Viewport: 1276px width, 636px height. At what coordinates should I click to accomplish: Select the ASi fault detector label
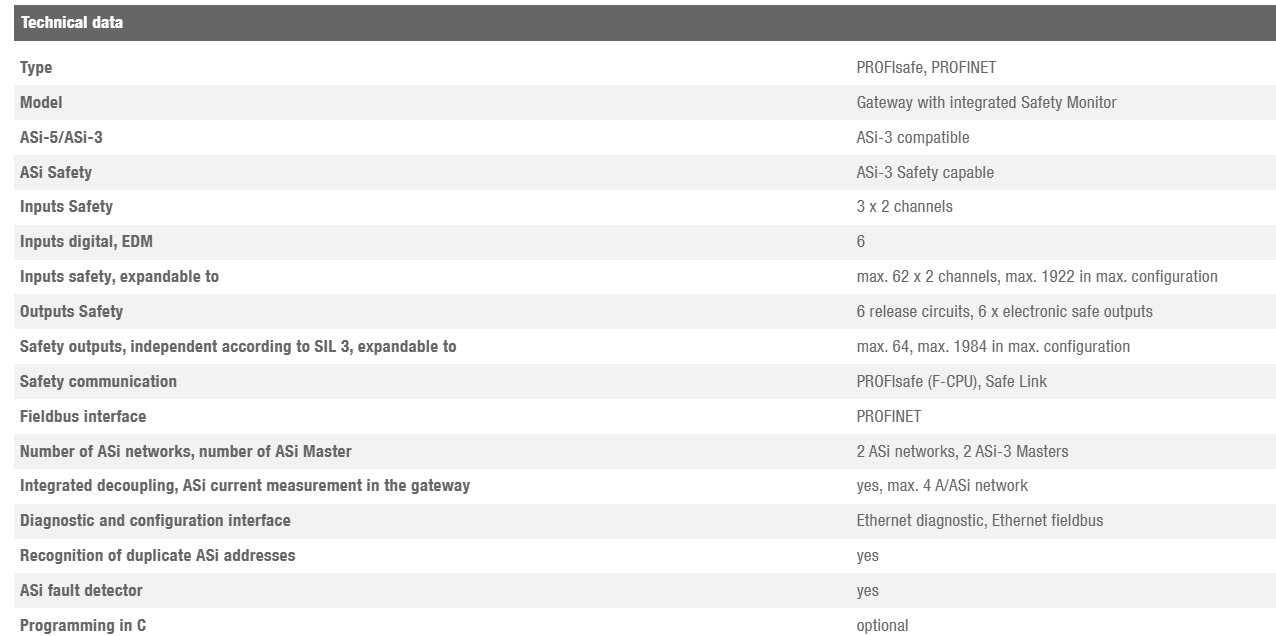click(x=81, y=591)
